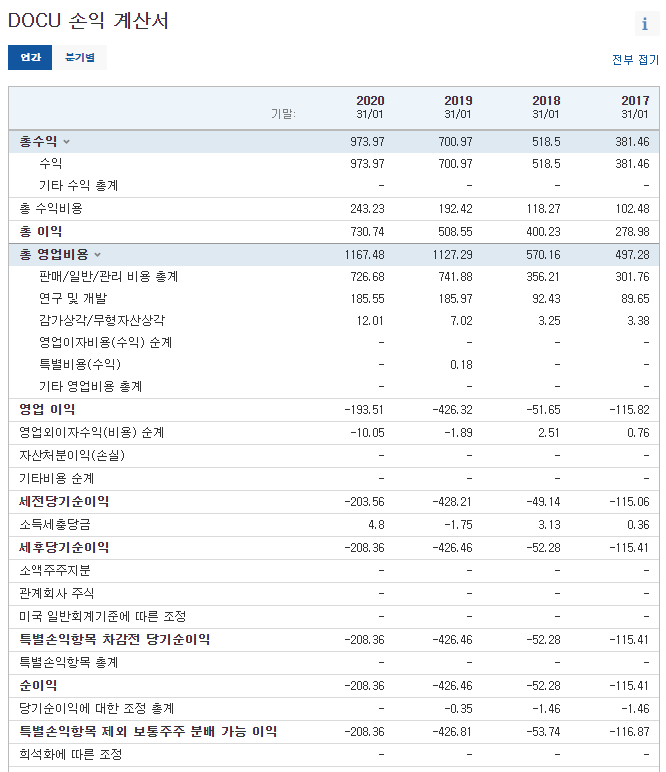Click the 2017 연구 및 개발 value 89.65
666x772 pixels.
[x=635, y=299]
